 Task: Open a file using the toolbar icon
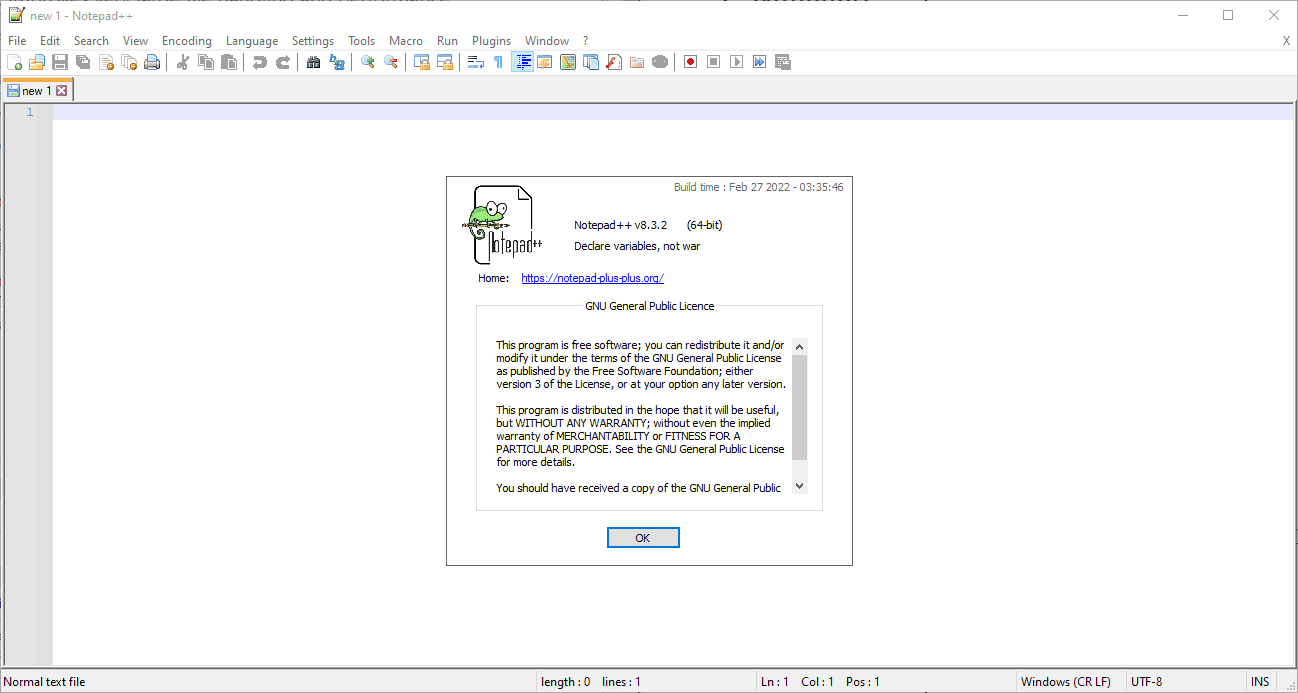(37, 61)
